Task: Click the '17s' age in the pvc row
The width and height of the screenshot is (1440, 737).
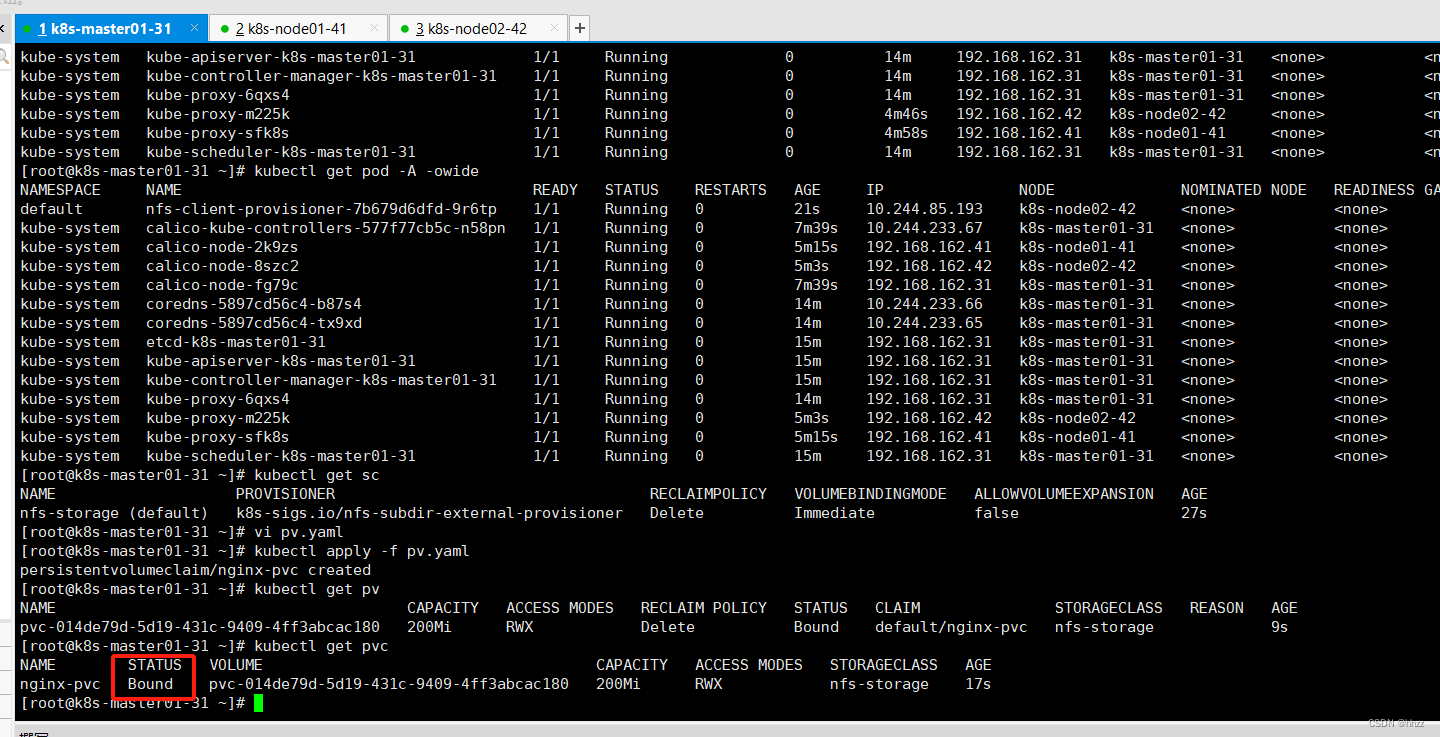Action: (x=978, y=684)
